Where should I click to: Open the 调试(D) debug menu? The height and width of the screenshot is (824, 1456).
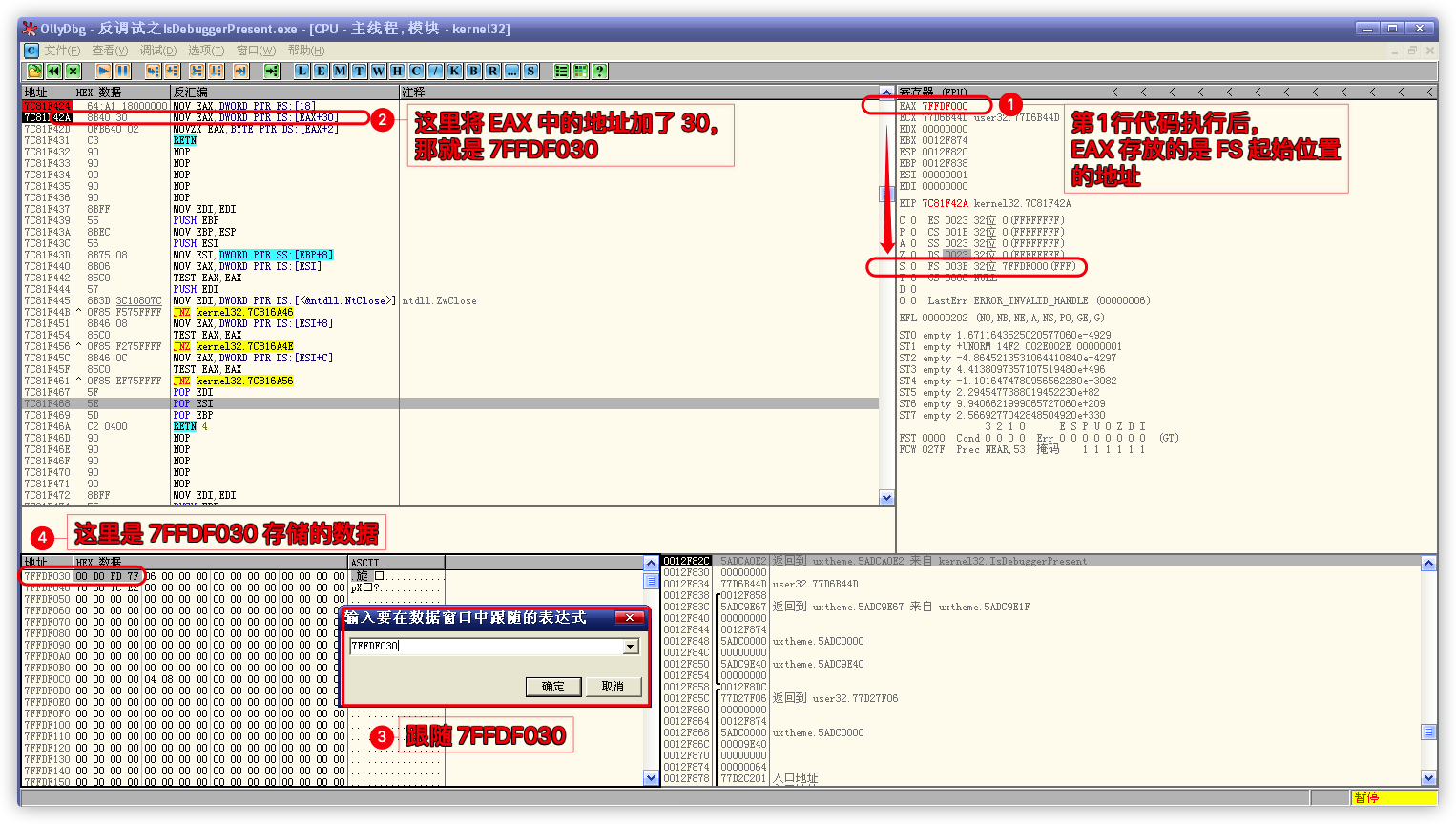click(x=158, y=51)
